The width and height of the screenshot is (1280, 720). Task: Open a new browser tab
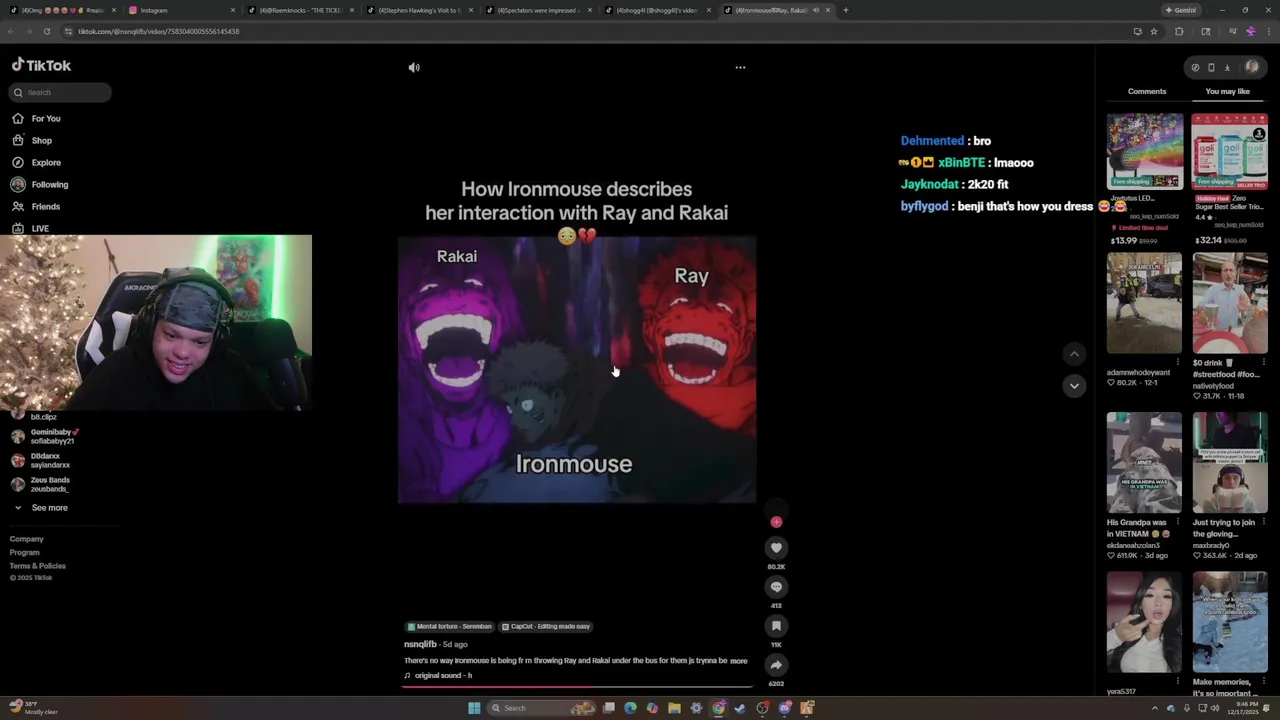[x=846, y=10]
